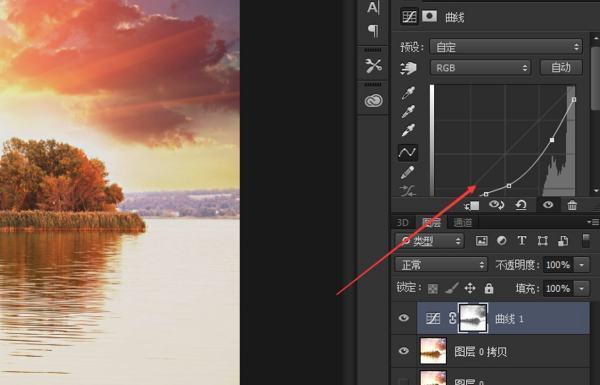The width and height of the screenshot is (600, 385).
Task: Open the 预设 preset dropdown
Action: coord(506,47)
